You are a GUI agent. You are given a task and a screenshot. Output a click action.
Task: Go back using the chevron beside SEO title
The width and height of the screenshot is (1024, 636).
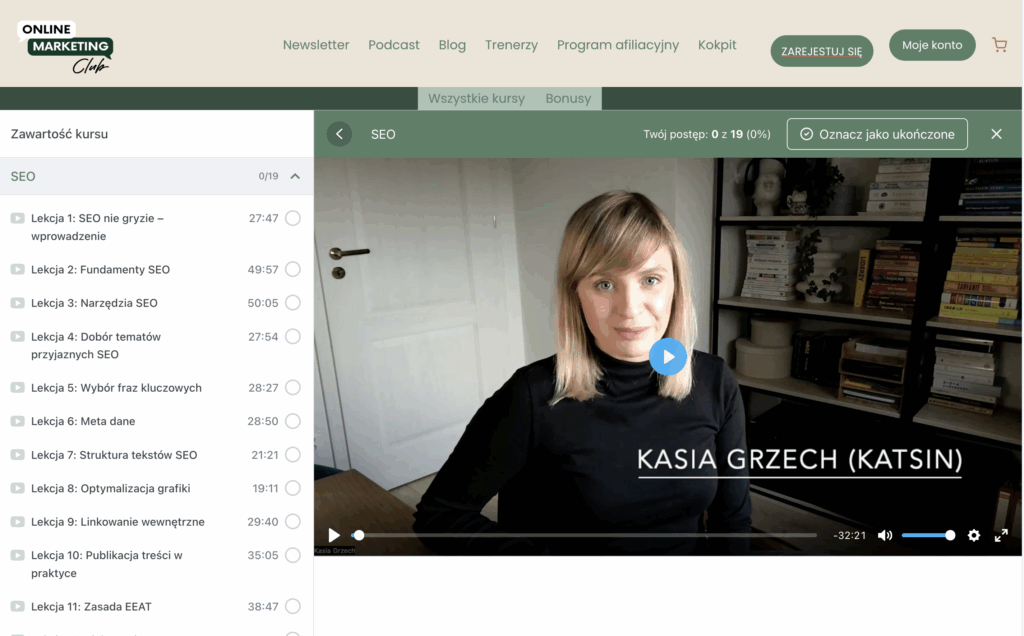(x=339, y=133)
